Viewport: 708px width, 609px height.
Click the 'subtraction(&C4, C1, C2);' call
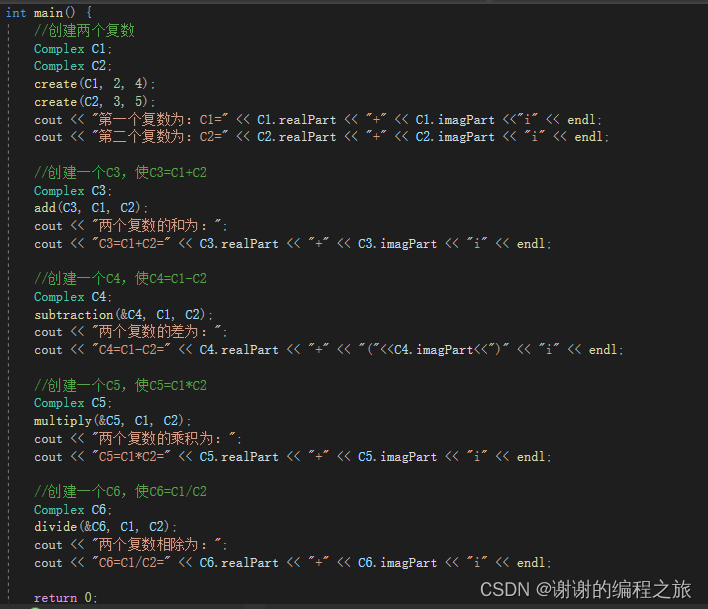click(x=123, y=314)
